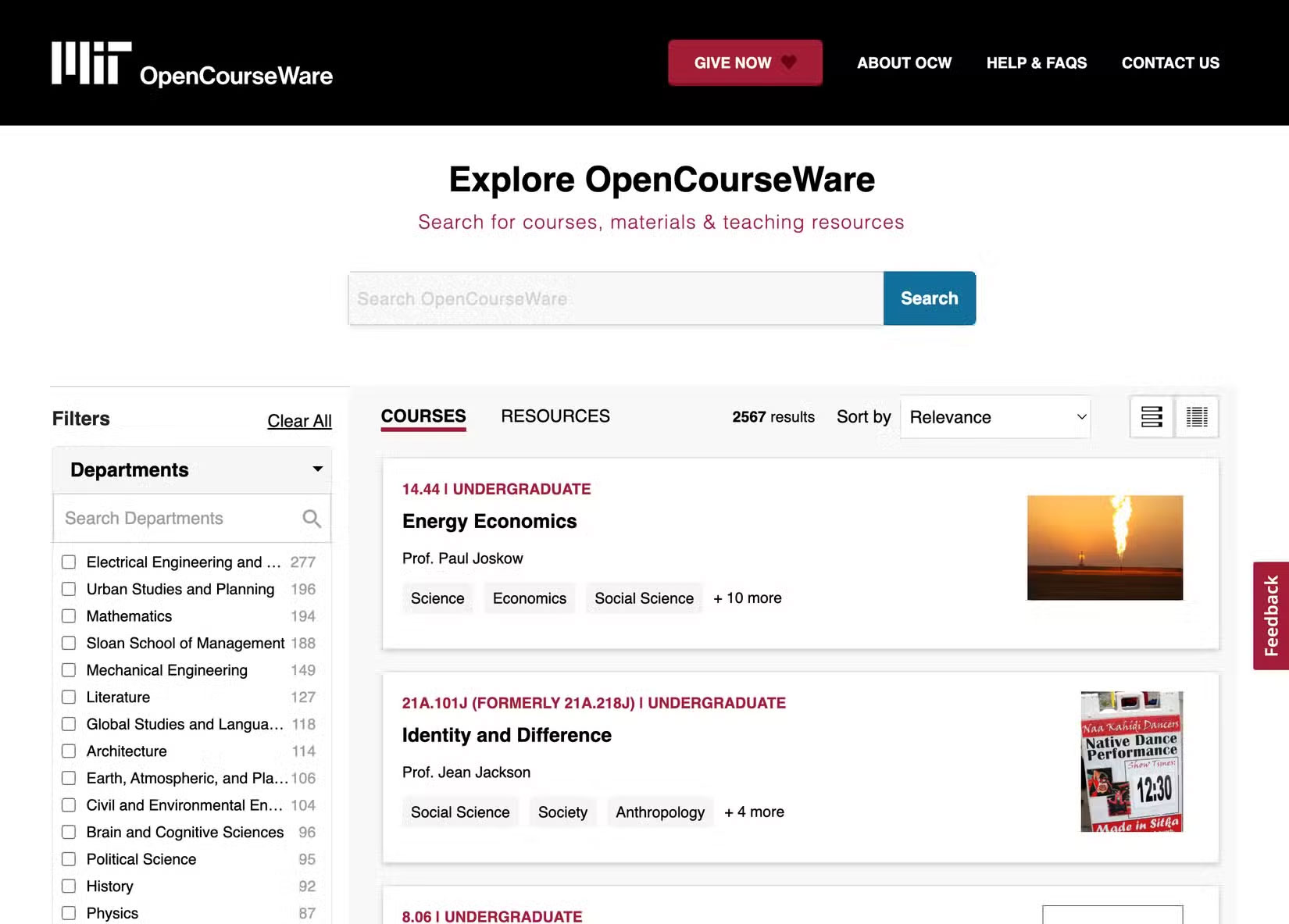
Task: Check the Physics department checkbox
Action: tap(69, 912)
